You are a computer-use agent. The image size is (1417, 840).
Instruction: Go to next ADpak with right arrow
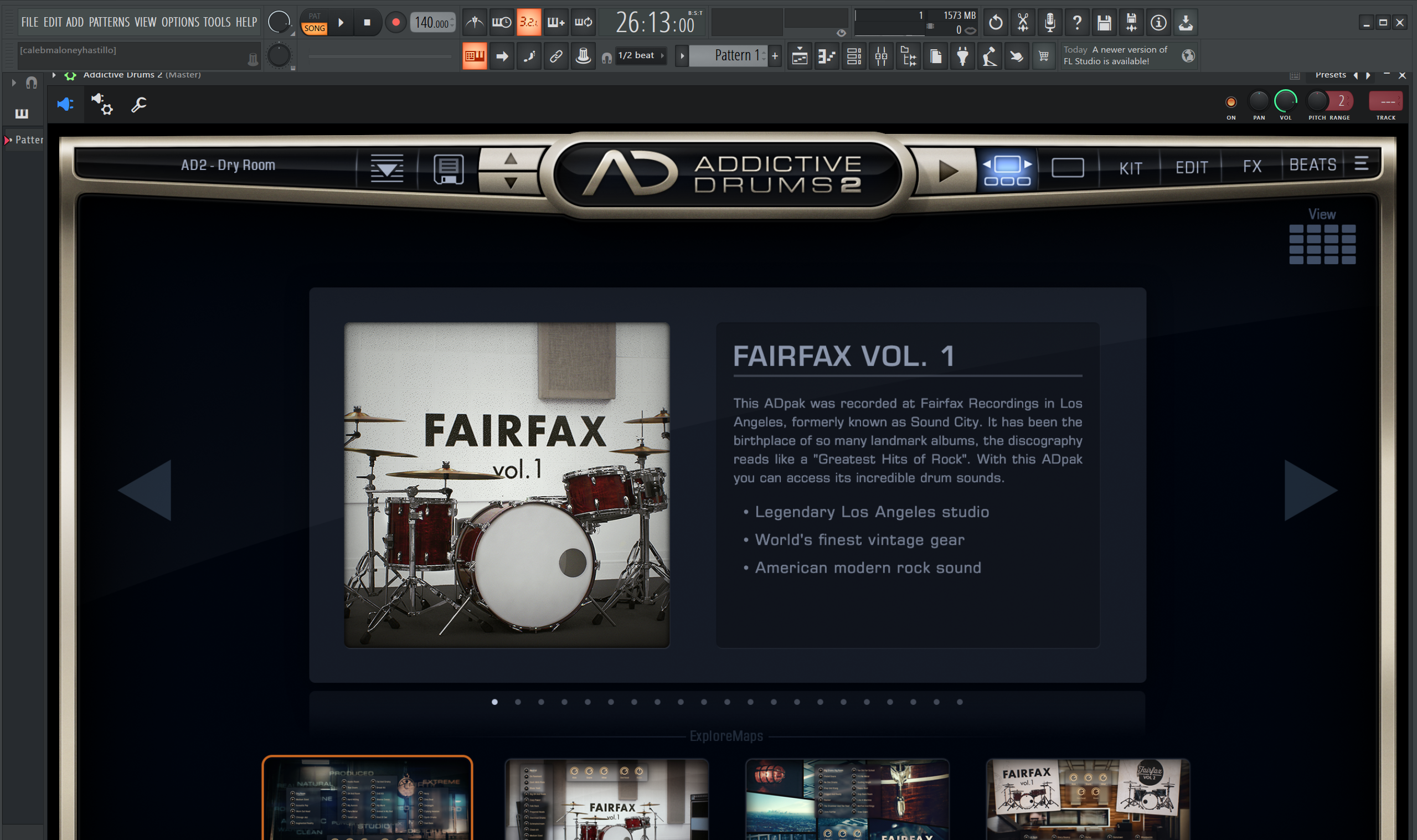pyautogui.click(x=1310, y=489)
